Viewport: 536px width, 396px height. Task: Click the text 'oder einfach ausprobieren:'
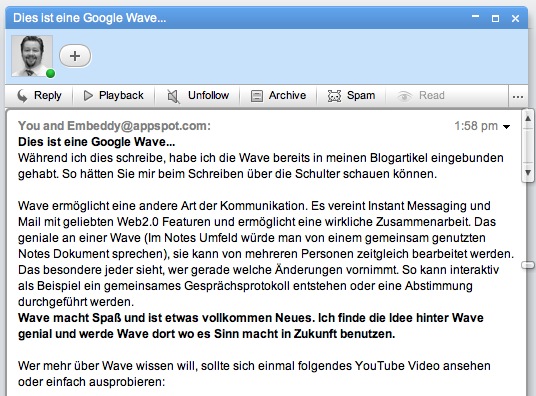click(91, 382)
